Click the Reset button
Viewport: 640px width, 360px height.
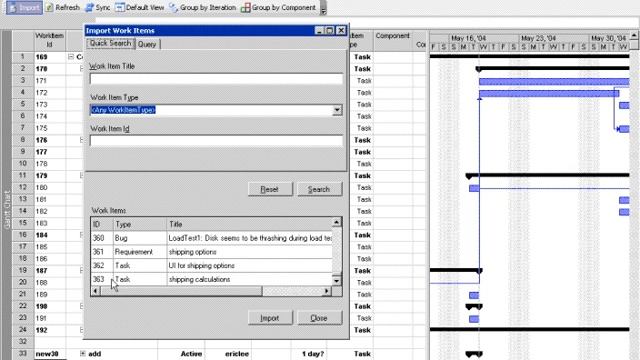pos(270,189)
